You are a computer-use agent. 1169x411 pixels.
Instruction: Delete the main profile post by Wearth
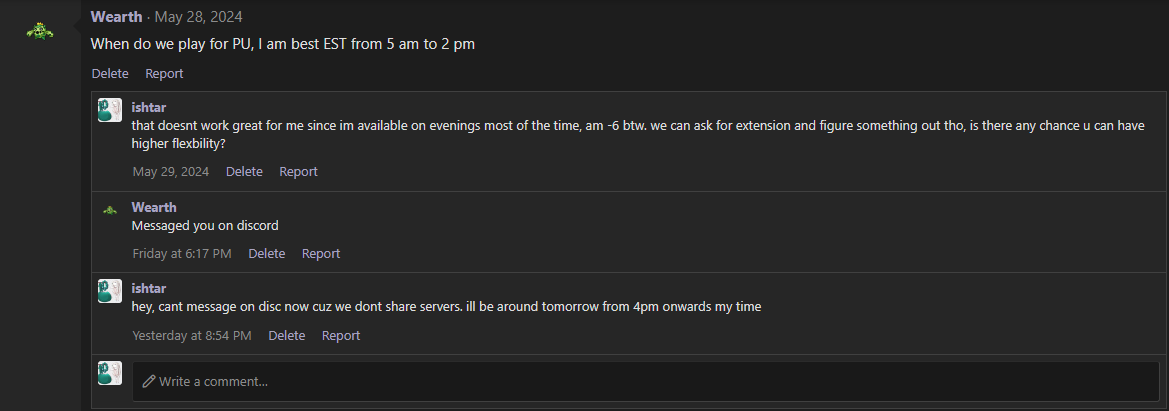[110, 73]
